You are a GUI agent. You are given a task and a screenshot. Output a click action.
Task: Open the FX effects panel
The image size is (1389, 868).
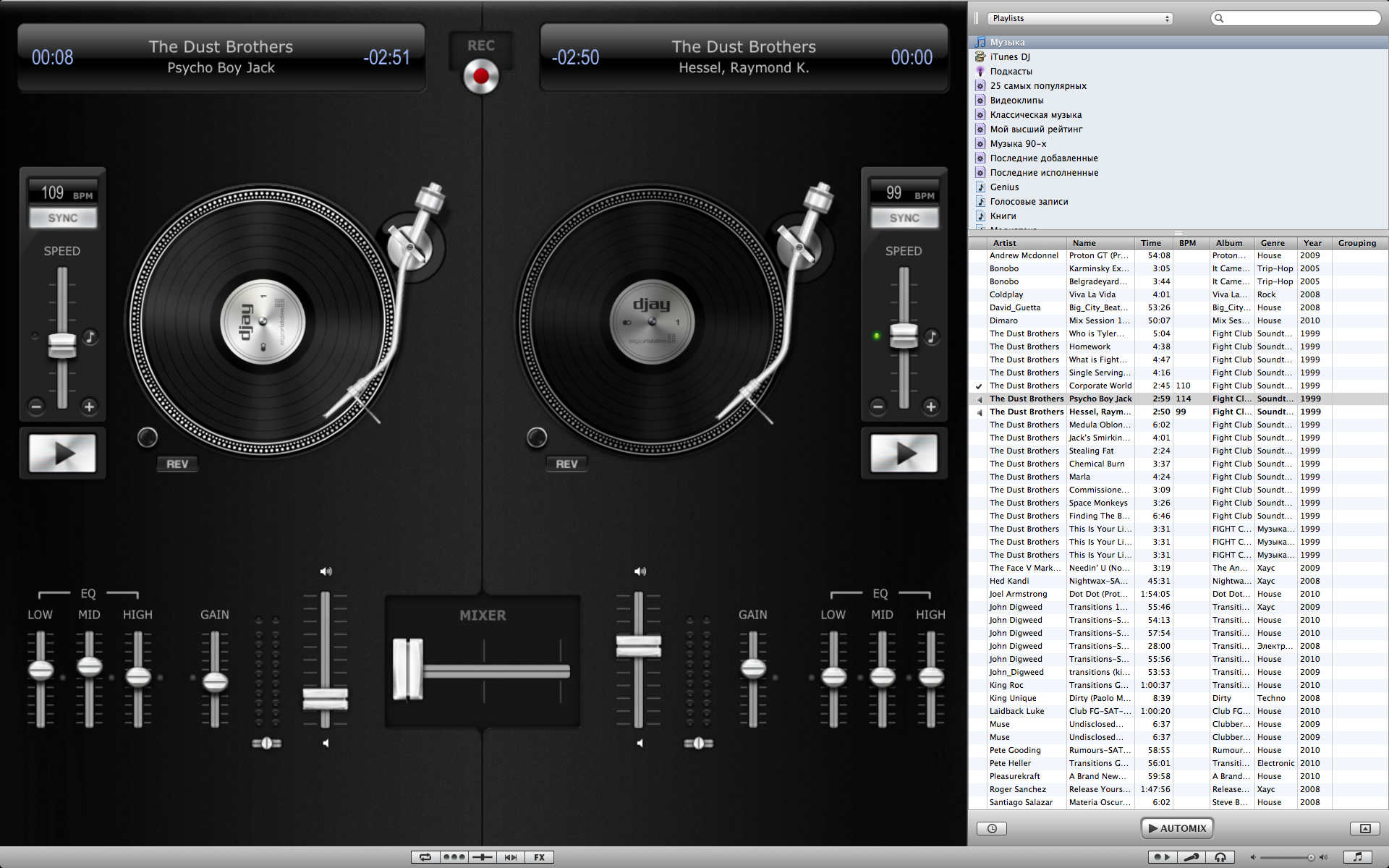pos(540,857)
